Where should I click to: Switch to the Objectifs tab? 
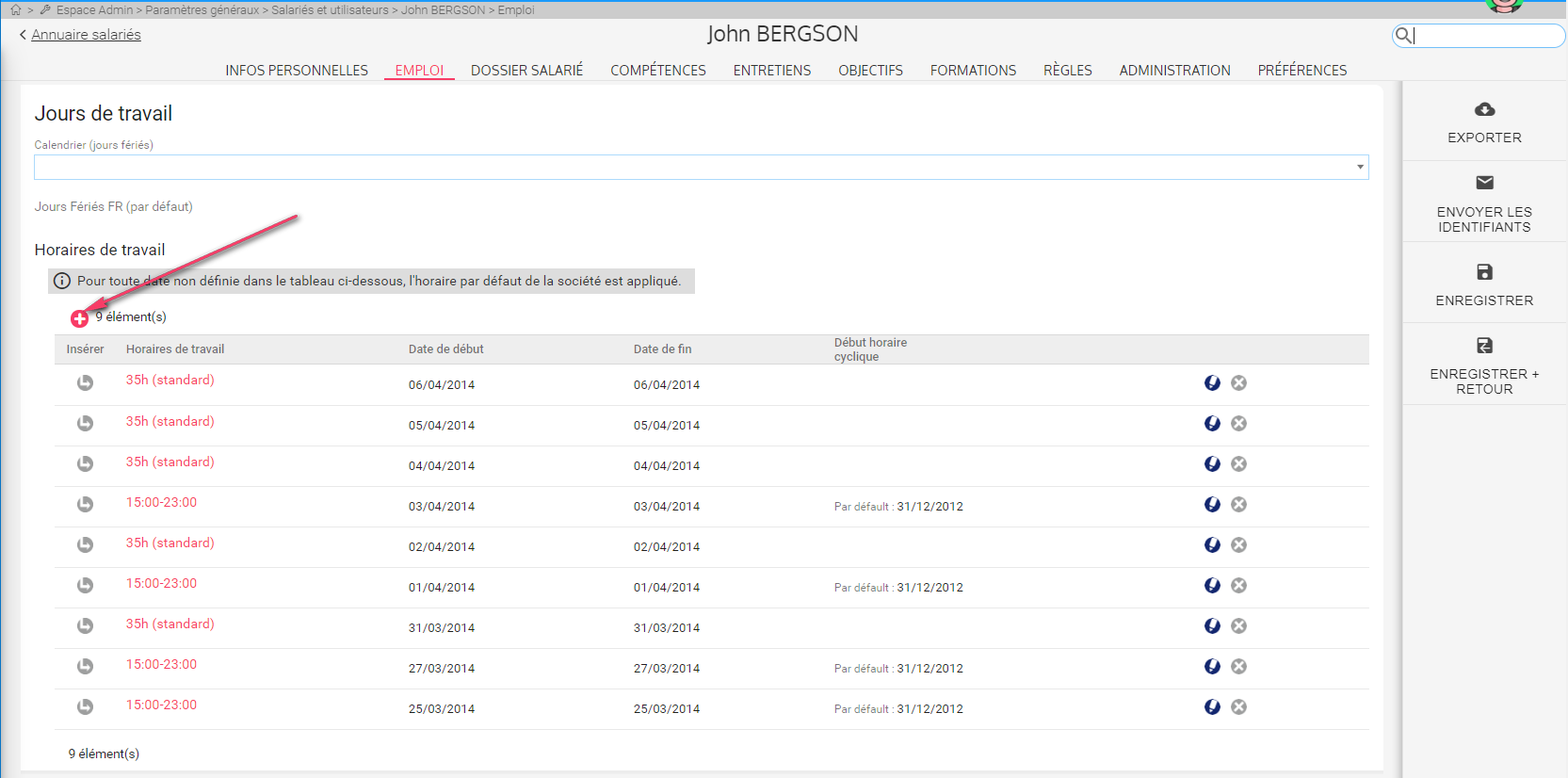[871, 71]
